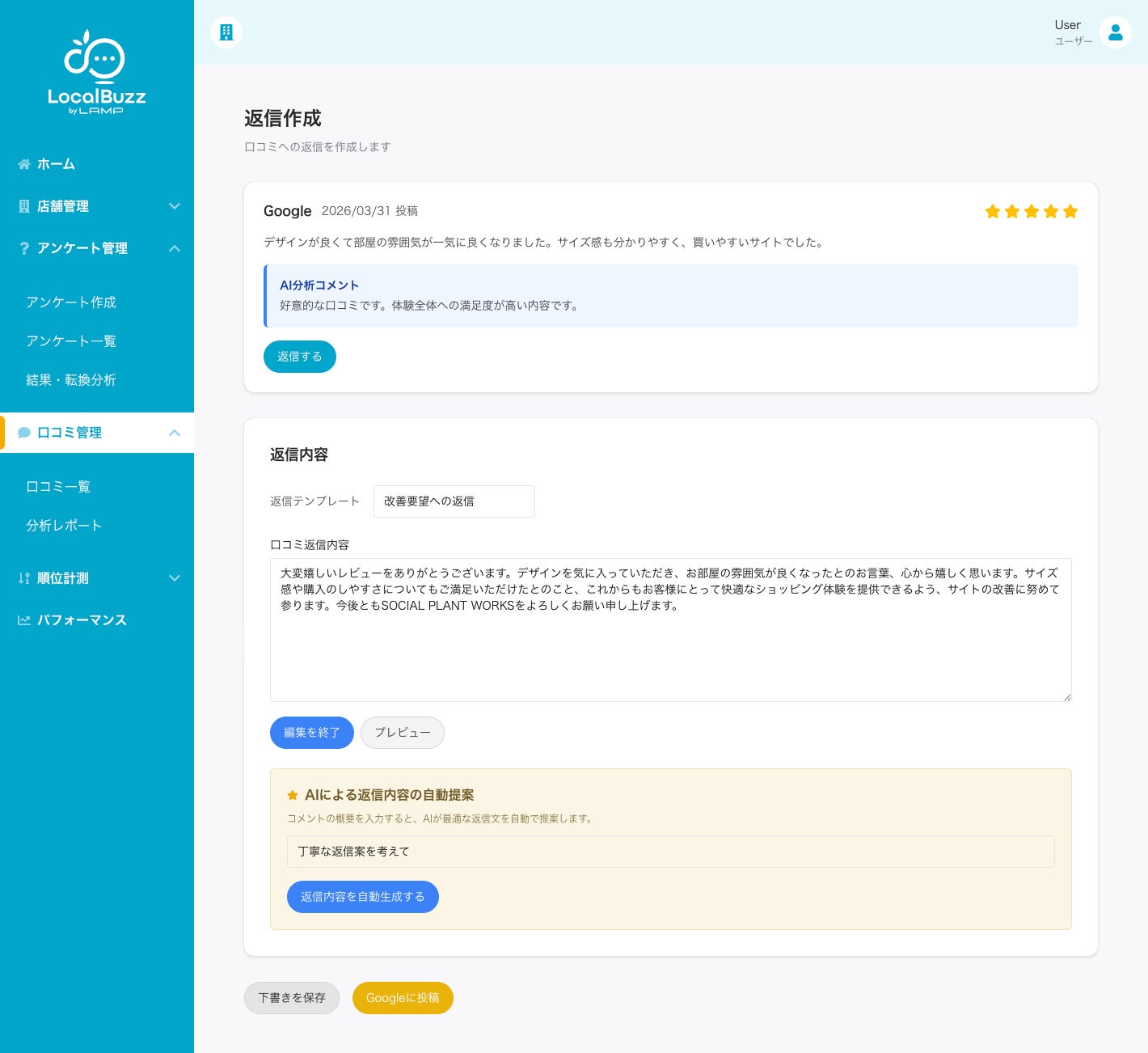This screenshot has width=1148, height=1053.
Task: Click the review text starting デザインが良くて
Action: 543,243
